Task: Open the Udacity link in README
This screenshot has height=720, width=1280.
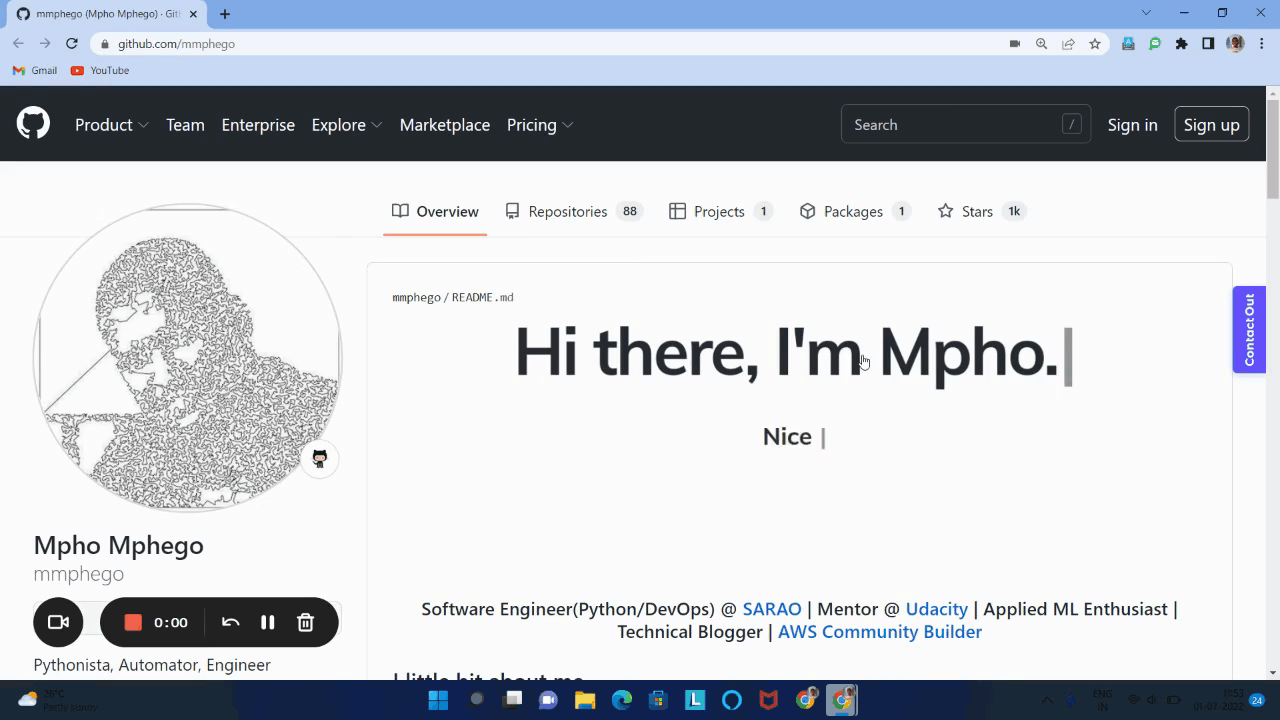Action: (x=937, y=609)
